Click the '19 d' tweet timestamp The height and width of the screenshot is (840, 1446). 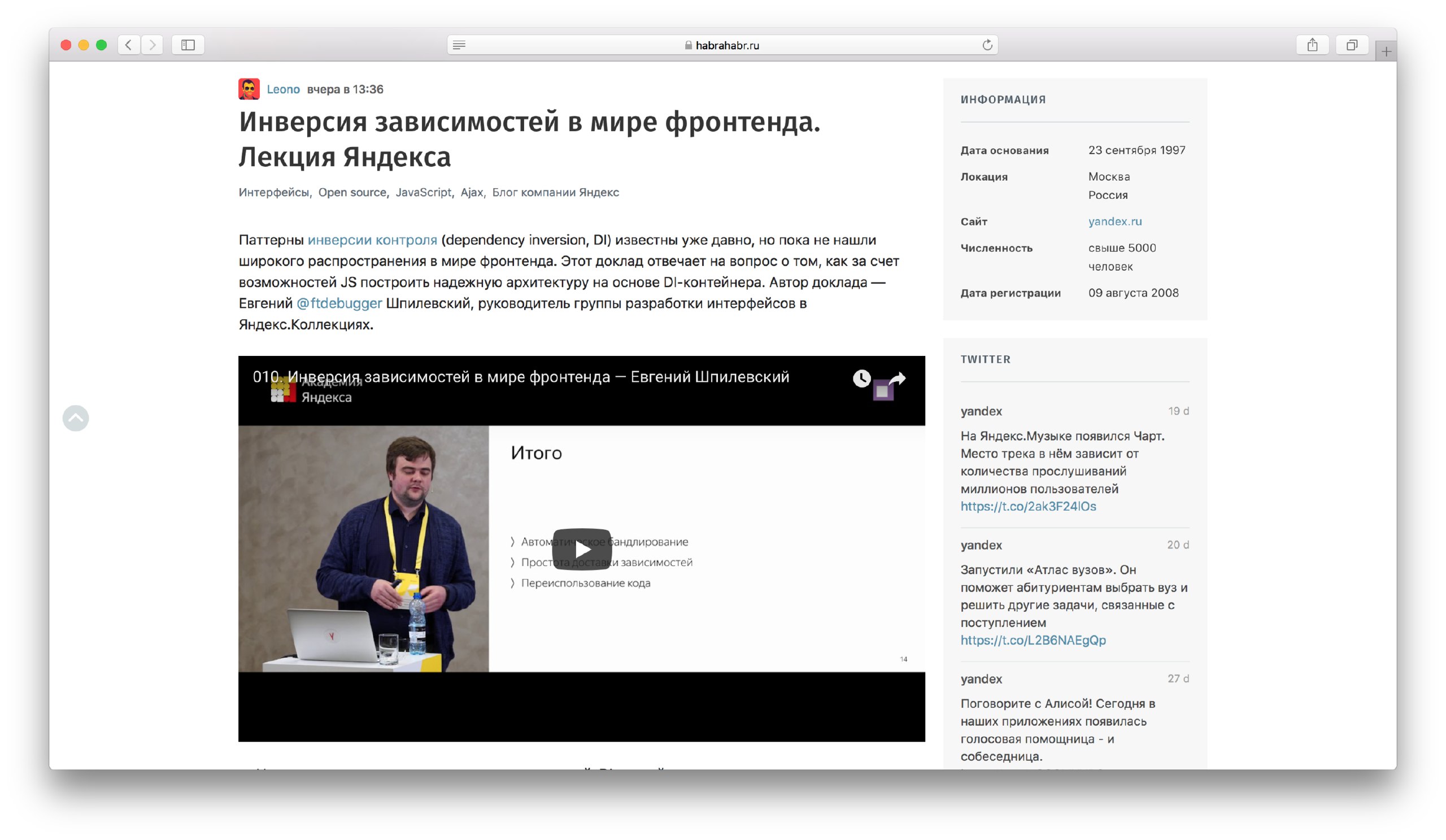click(x=1178, y=411)
